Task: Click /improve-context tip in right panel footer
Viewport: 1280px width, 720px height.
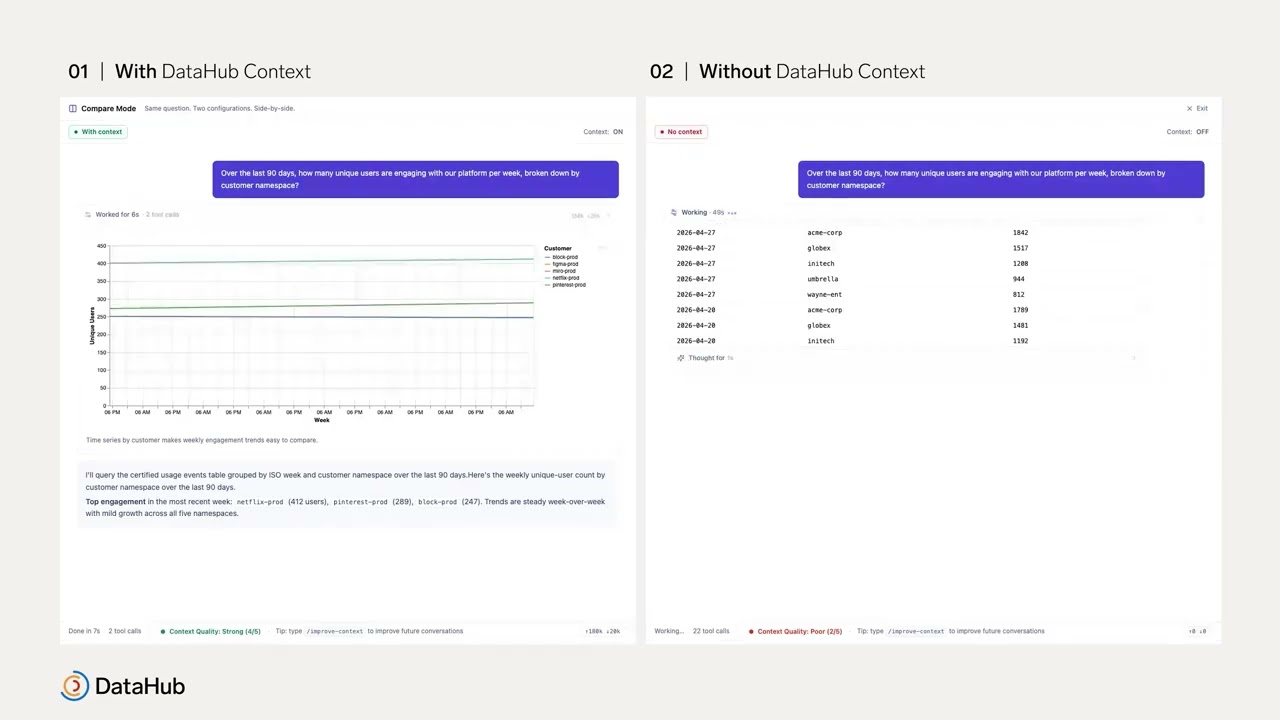Action: (916, 631)
